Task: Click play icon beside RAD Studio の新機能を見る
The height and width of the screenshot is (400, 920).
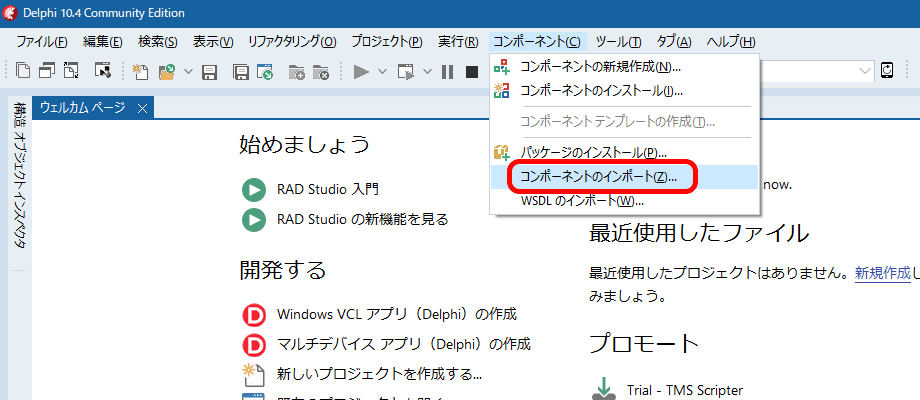Action: click(253, 220)
